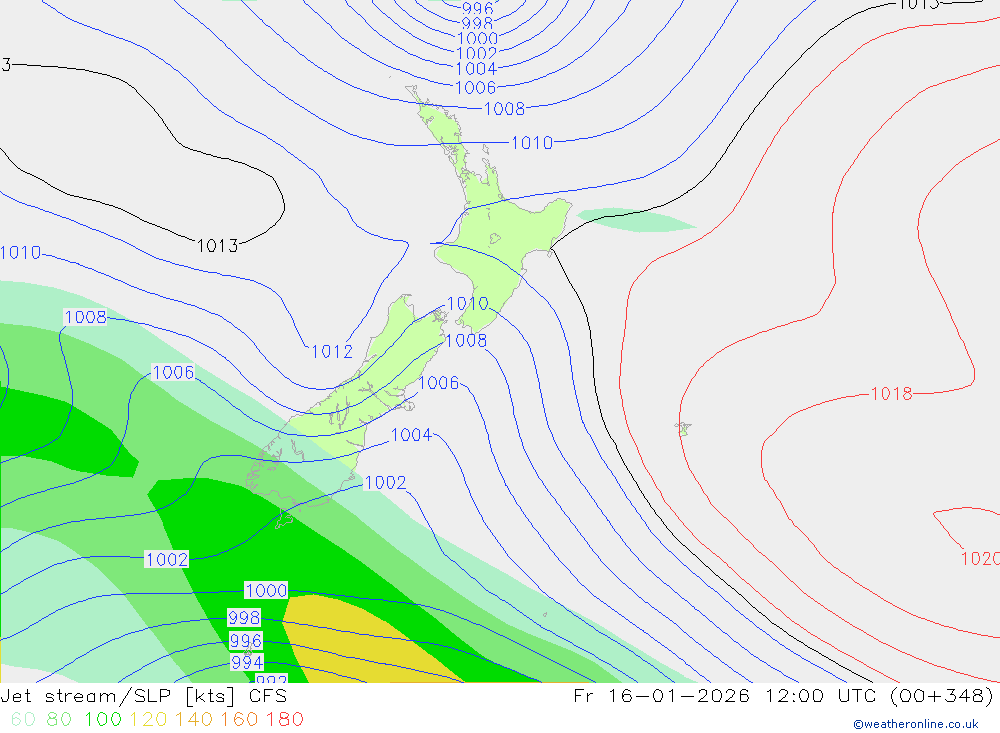
Task: Click the 1012 isobar label
Action: click(x=332, y=352)
